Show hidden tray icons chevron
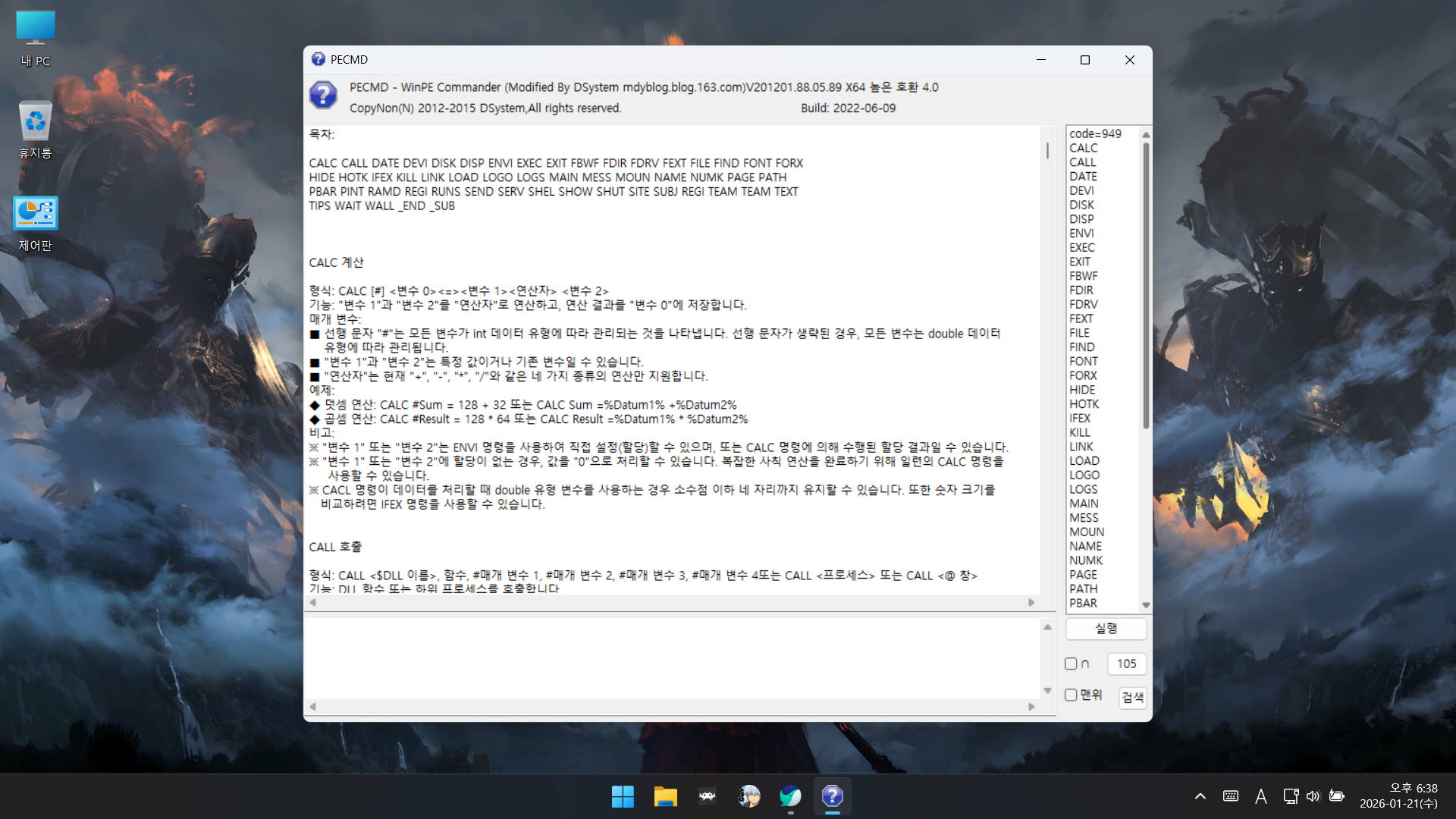The width and height of the screenshot is (1456, 819). click(1200, 796)
